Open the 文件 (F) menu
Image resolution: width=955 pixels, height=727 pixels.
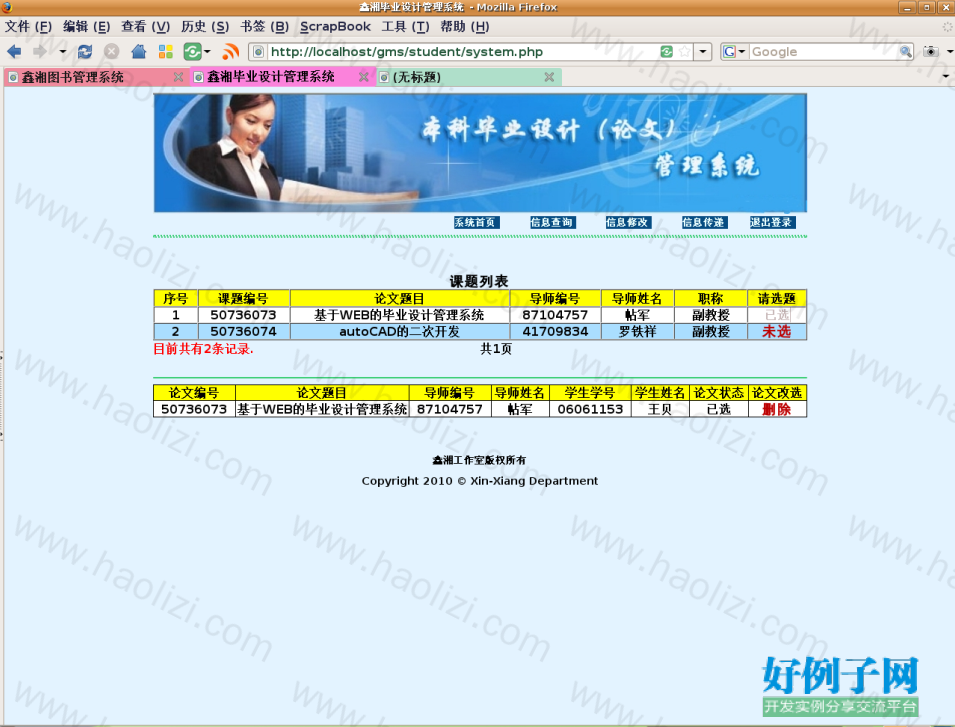(28, 27)
